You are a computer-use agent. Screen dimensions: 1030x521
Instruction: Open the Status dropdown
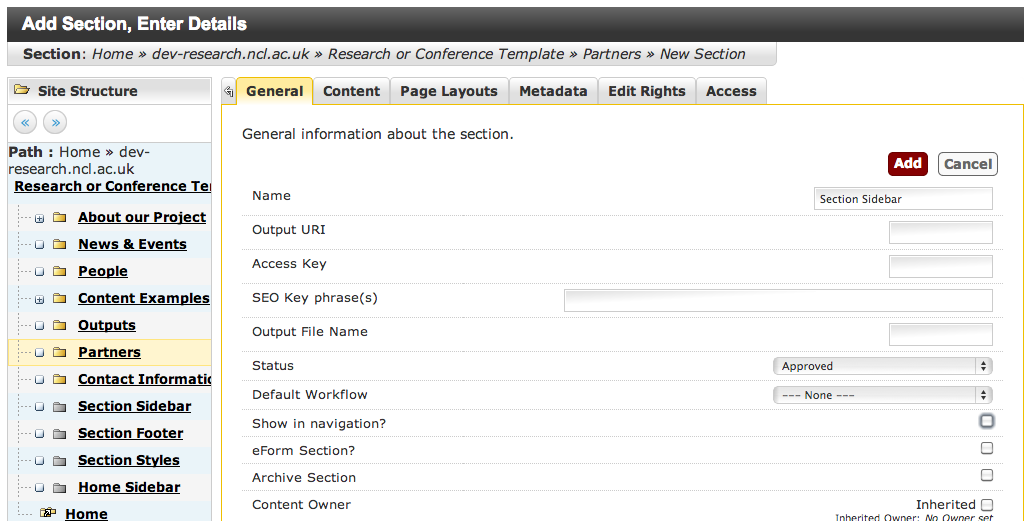(882, 366)
